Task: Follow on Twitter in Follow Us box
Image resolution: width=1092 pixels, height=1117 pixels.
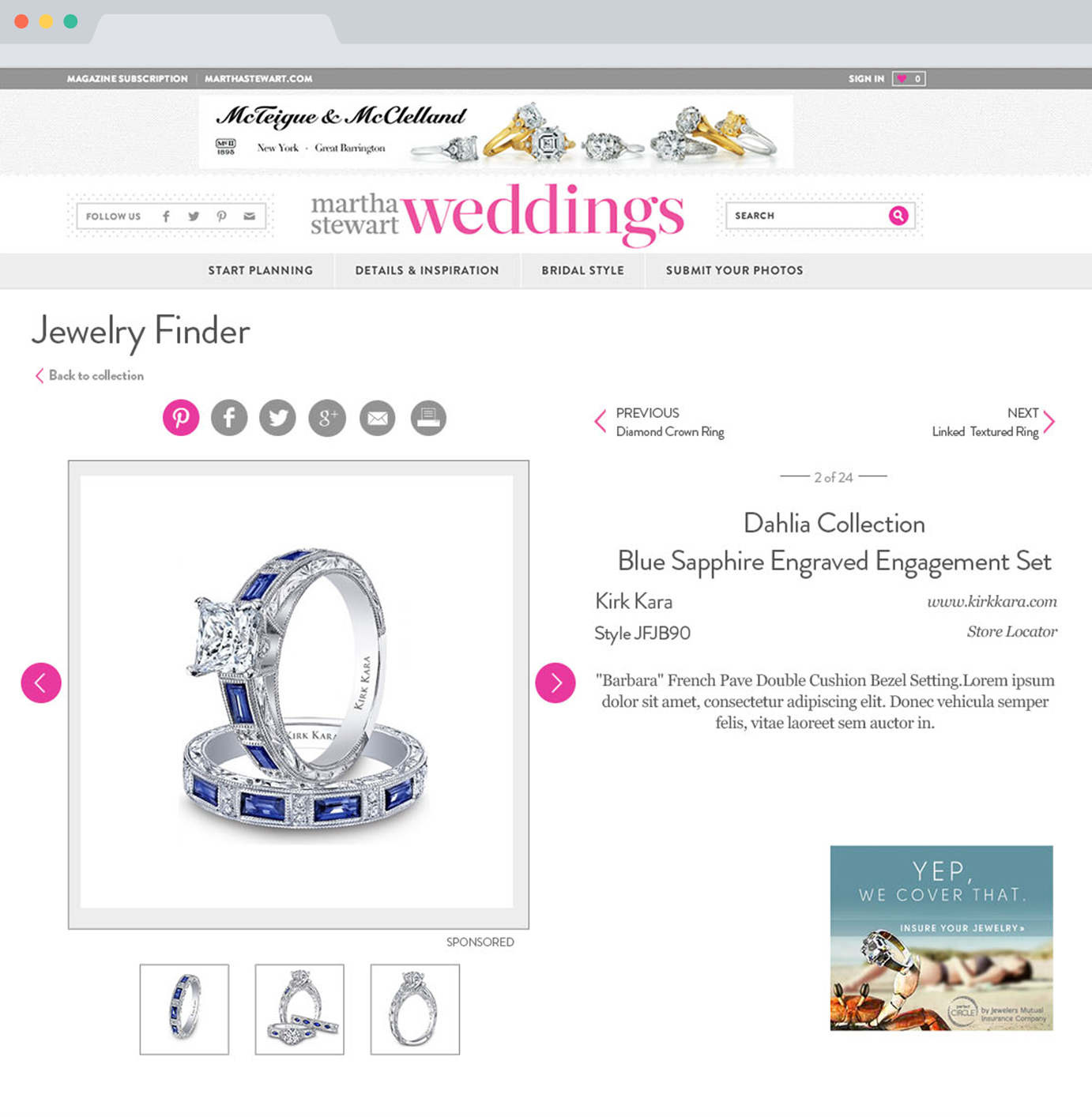Action: click(194, 216)
